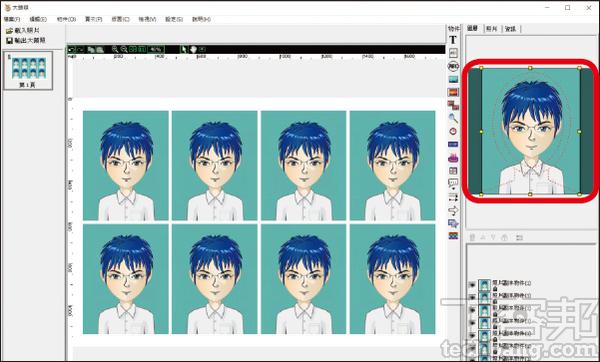Insert a clock object
The height and width of the screenshot is (362, 600).
[453, 131]
